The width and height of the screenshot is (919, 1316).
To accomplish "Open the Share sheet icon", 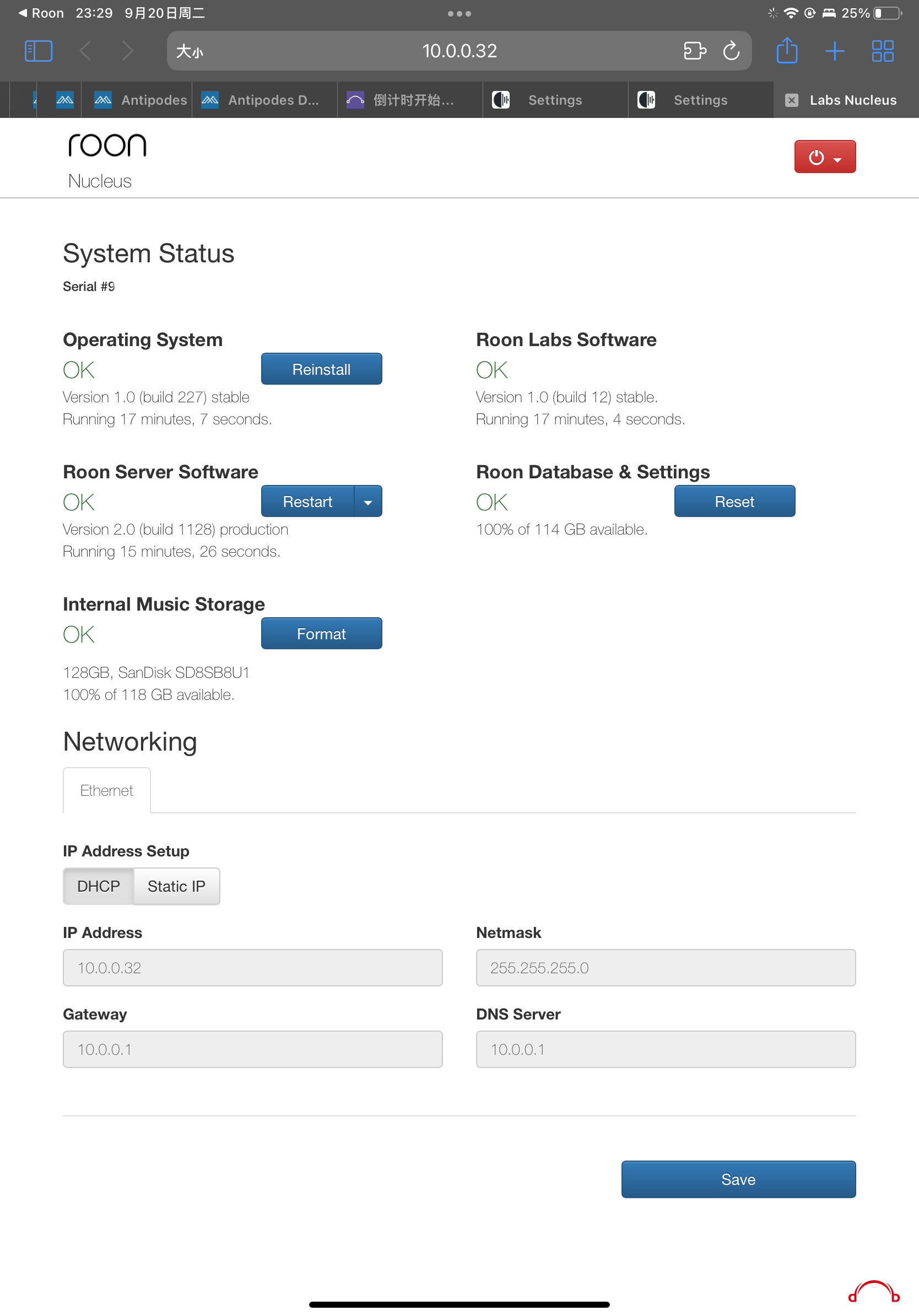I will (x=787, y=51).
